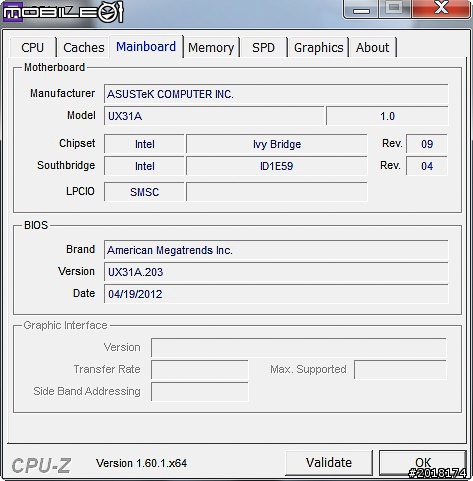Screen dimensions: 473x481
Task: Close the CPU-Z window
Action: point(441,9)
